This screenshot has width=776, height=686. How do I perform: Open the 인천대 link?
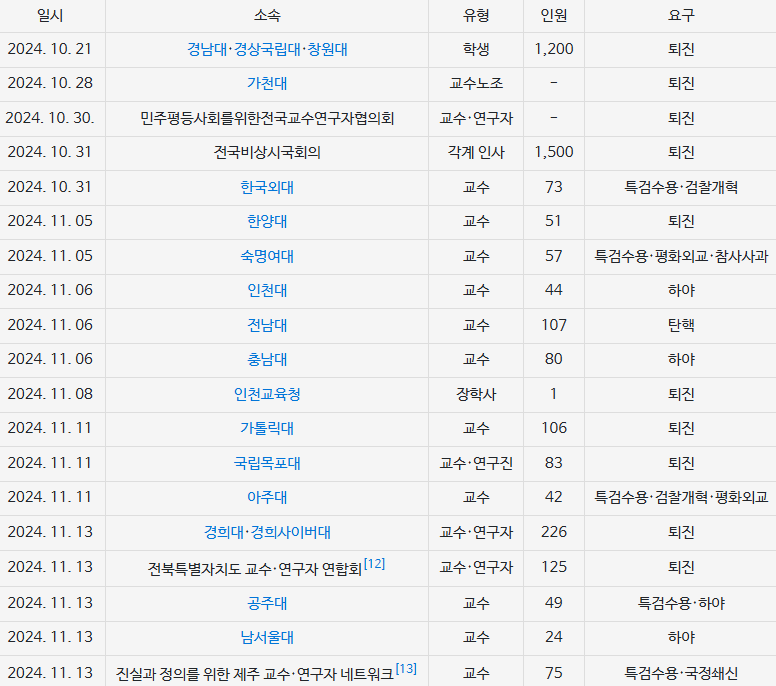tap(267, 290)
